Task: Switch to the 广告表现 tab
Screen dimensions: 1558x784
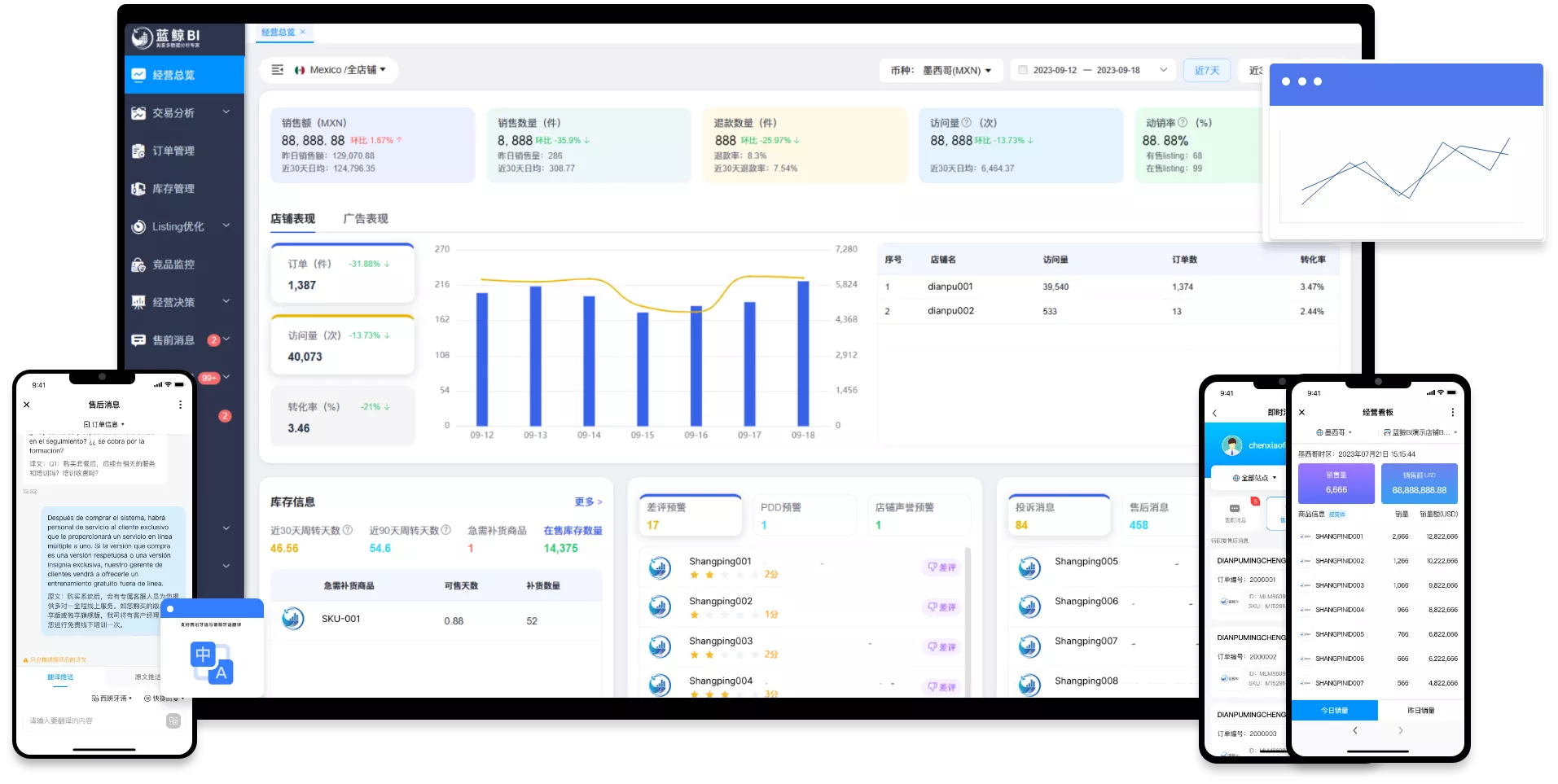Action: (366, 219)
